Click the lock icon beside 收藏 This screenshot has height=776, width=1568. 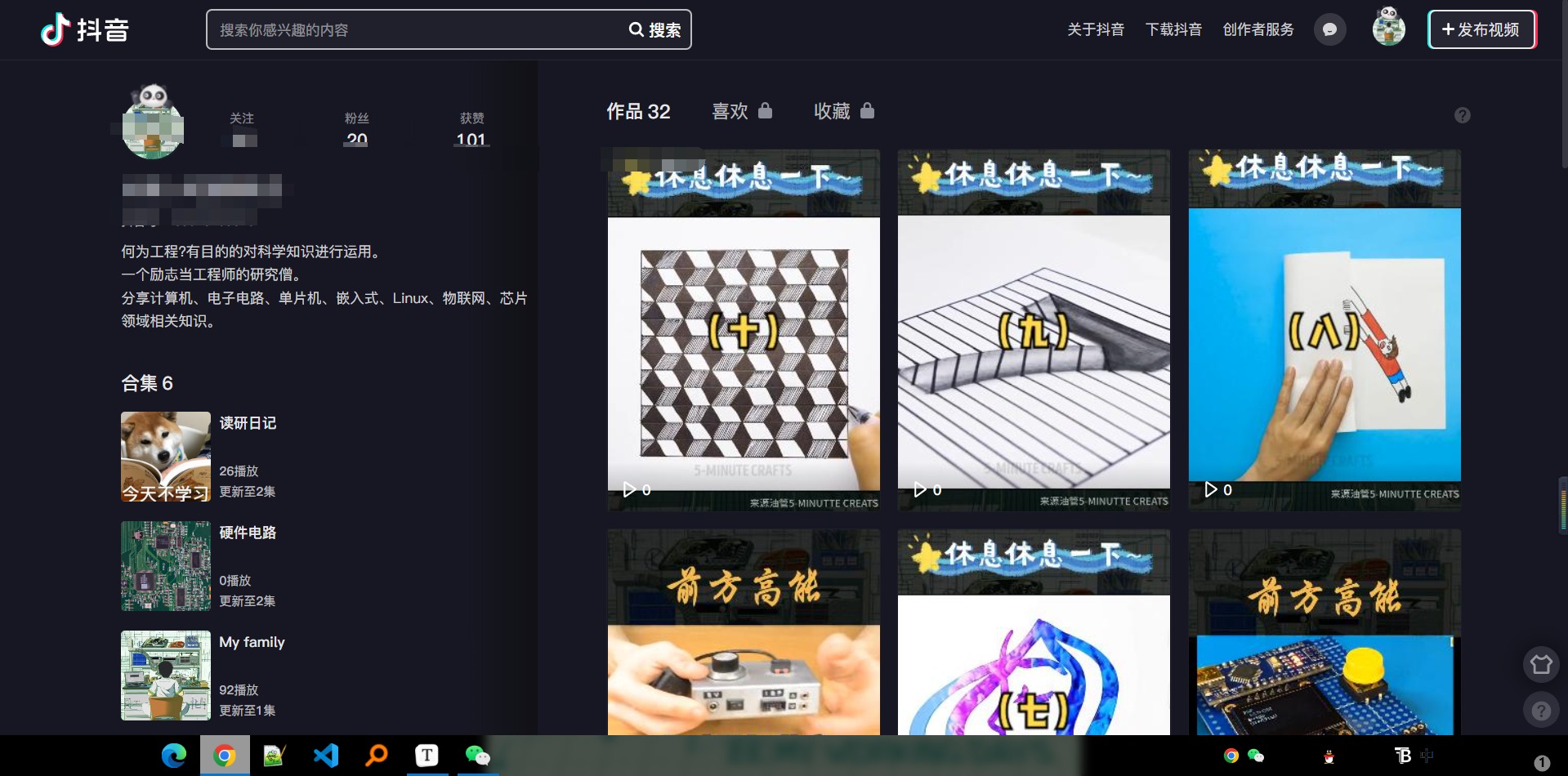(867, 110)
